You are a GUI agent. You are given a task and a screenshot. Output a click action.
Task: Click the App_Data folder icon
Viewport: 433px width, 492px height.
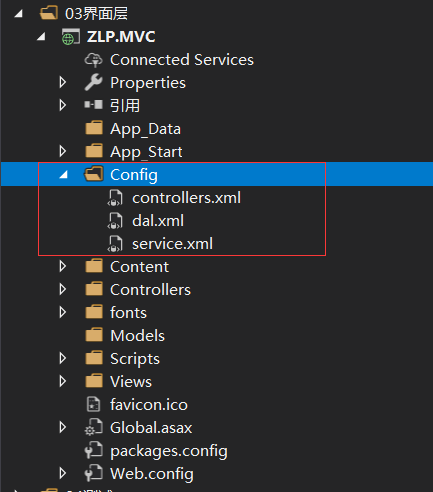tap(94, 128)
